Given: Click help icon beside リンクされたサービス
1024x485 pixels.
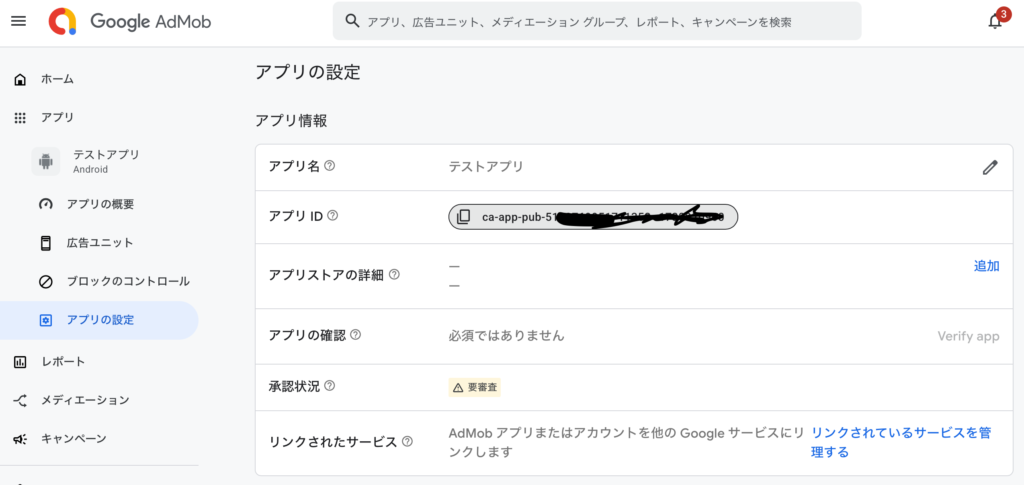Looking at the screenshot, I should pos(407,442).
